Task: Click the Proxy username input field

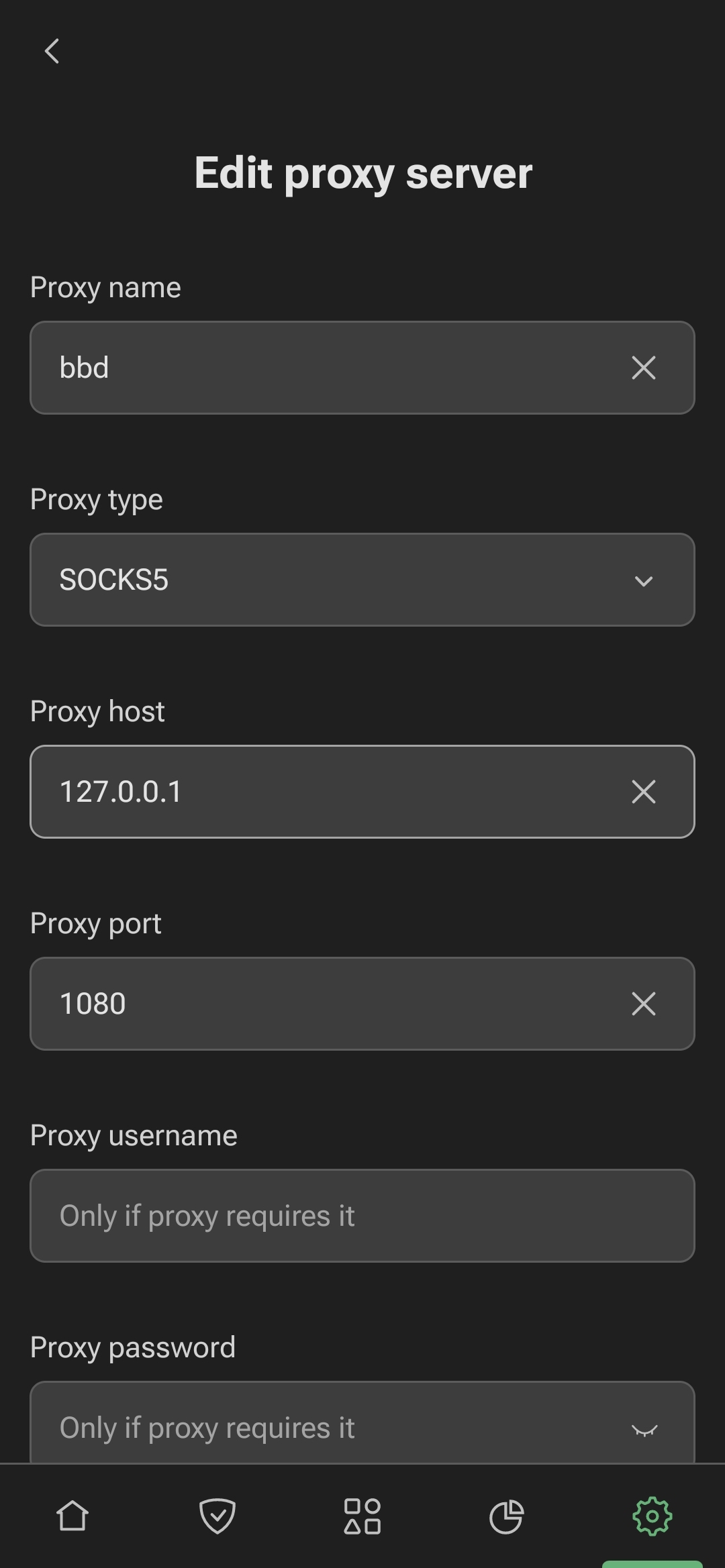Action: click(x=362, y=1216)
